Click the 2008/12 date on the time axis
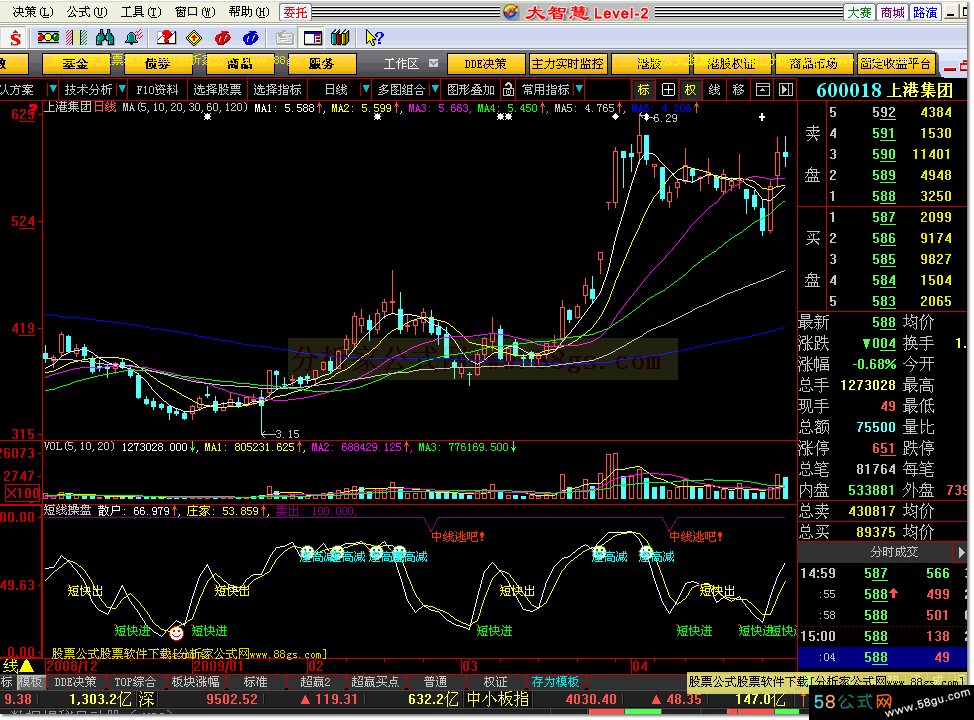The image size is (974, 720). pyautogui.click(x=71, y=667)
